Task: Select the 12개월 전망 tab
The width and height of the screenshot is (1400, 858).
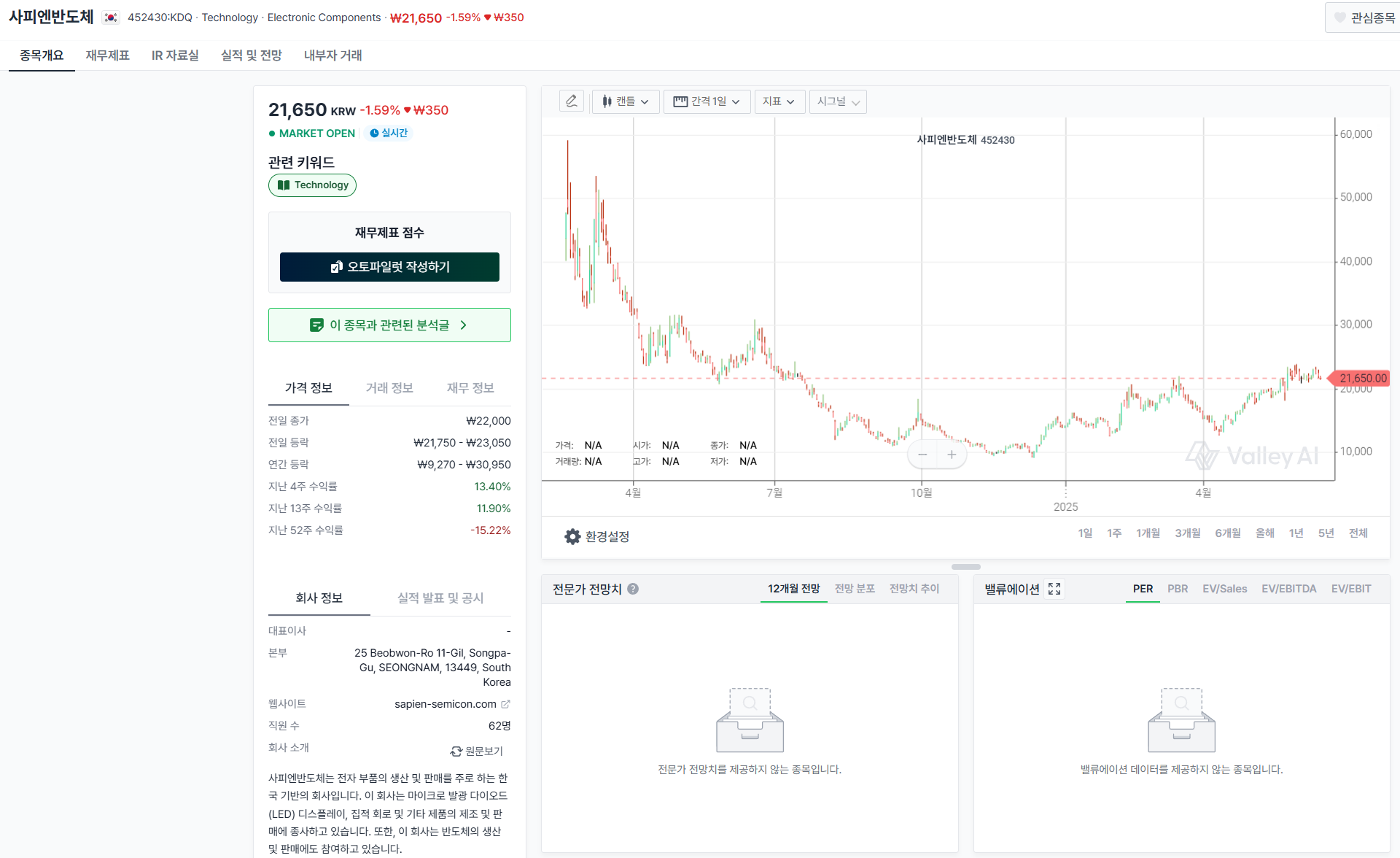Action: [793, 589]
